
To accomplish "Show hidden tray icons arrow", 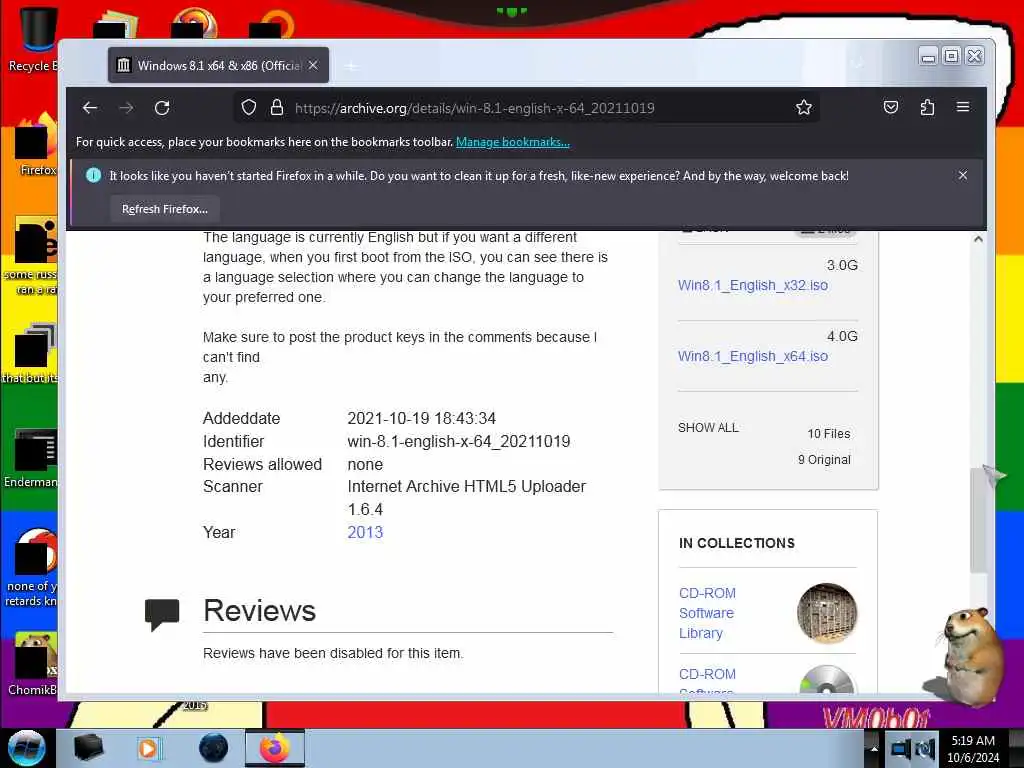I will pyautogui.click(x=873, y=748).
